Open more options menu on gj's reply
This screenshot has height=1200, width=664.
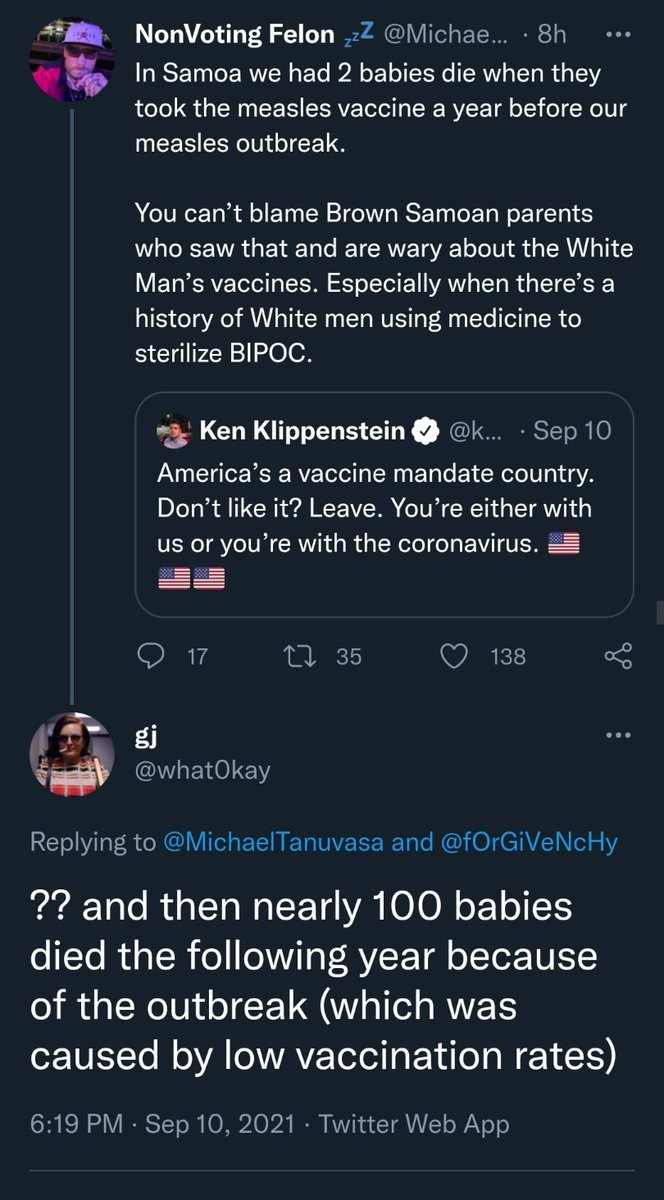621,737
